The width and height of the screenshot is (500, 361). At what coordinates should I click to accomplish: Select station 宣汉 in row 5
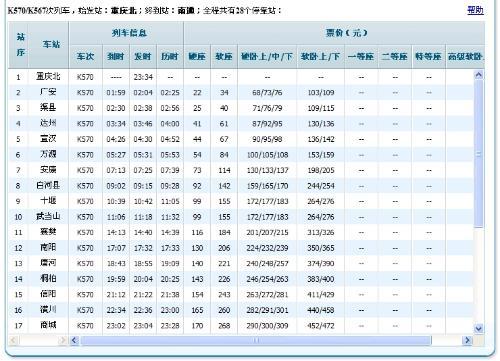48,139
